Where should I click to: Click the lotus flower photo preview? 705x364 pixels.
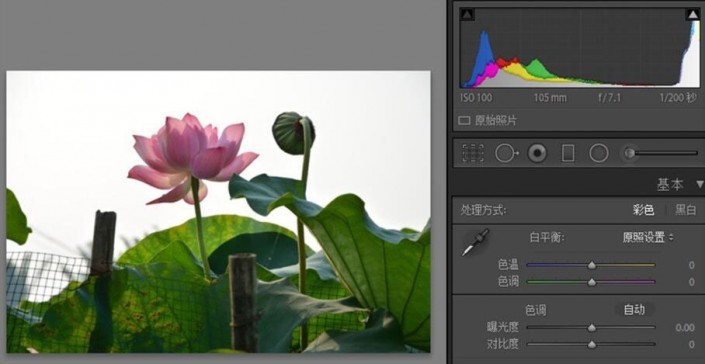pyautogui.click(x=218, y=212)
